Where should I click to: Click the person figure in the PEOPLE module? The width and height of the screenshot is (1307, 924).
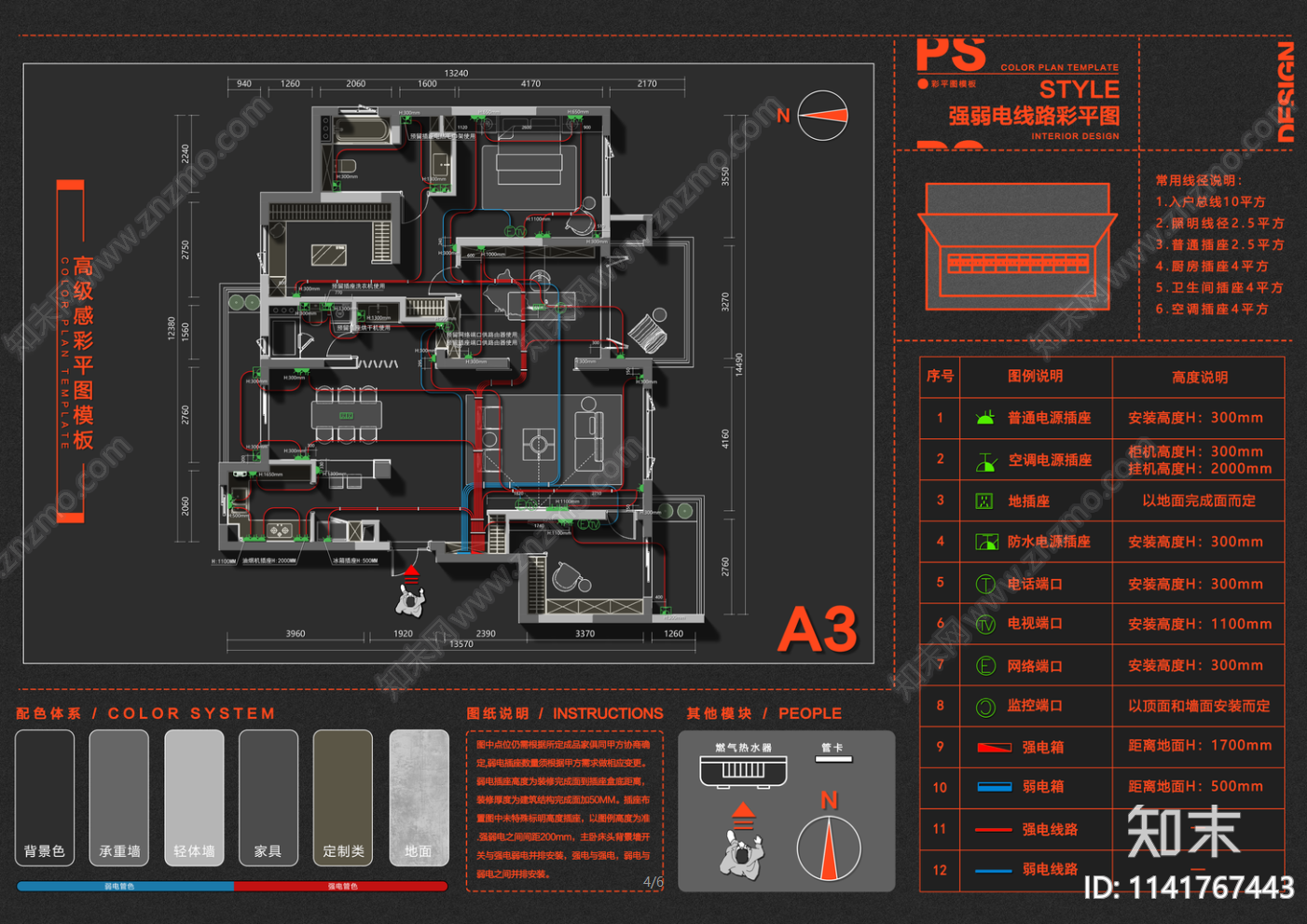pyautogui.click(x=741, y=856)
